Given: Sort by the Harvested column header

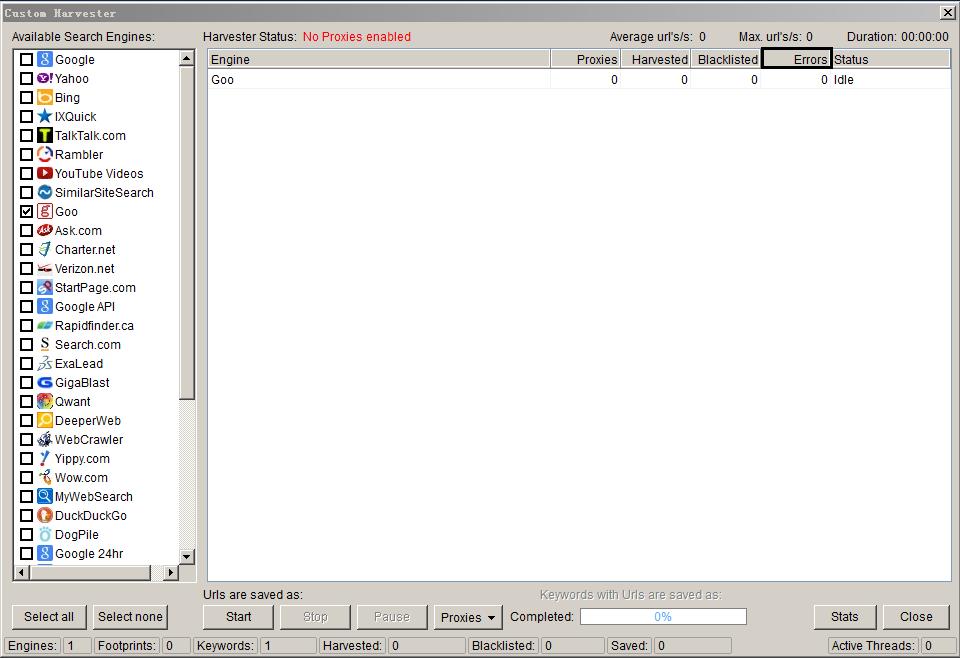Looking at the screenshot, I should click(656, 59).
